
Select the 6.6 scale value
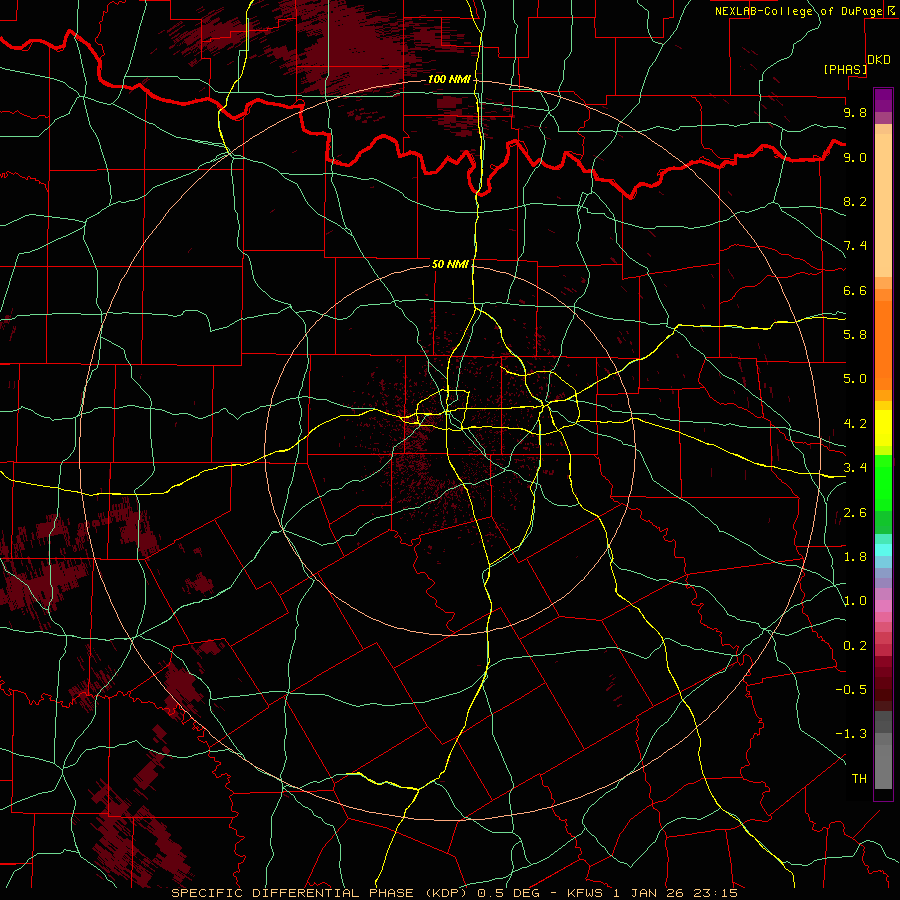tap(855, 290)
